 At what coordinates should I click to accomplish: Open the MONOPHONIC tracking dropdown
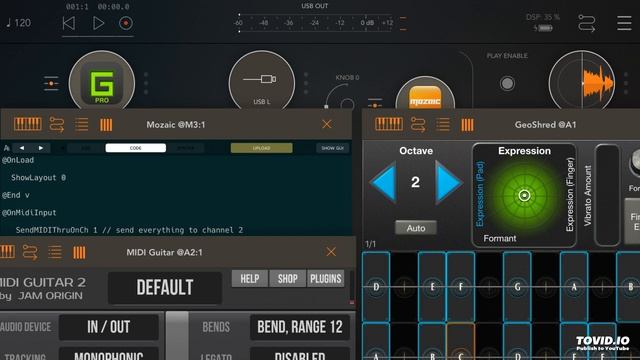pos(109,354)
